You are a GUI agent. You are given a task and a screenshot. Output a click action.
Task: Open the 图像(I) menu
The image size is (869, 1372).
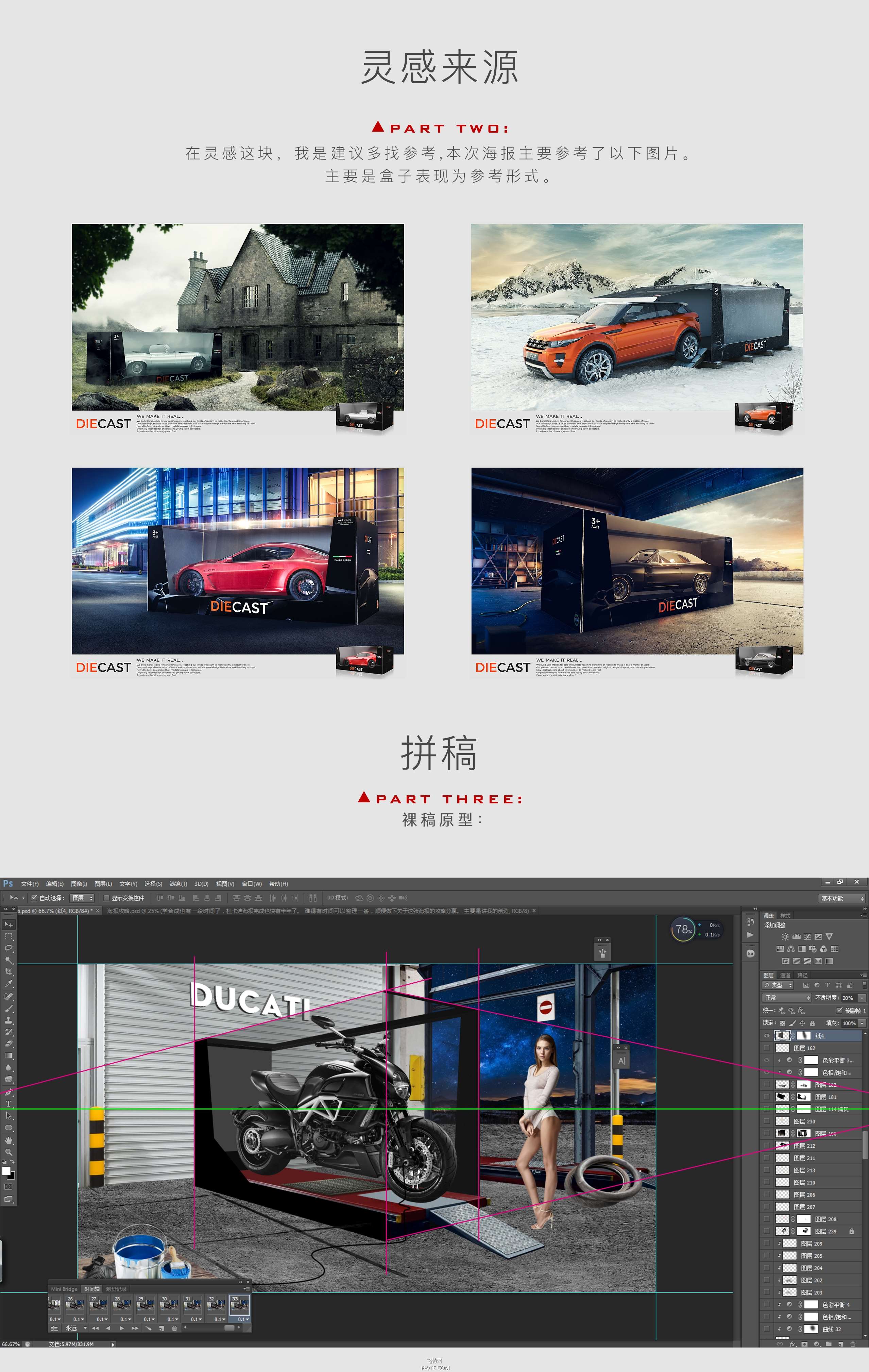[x=79, y=884]
